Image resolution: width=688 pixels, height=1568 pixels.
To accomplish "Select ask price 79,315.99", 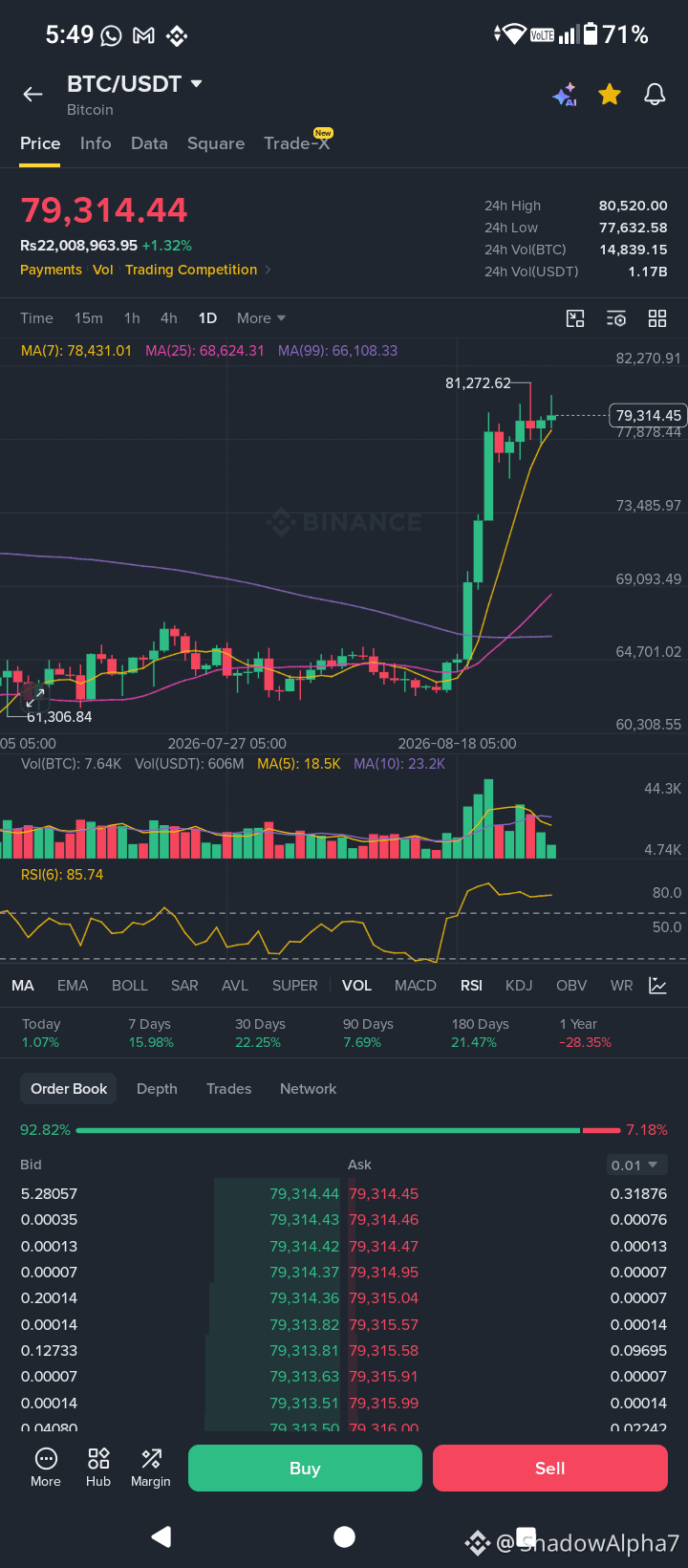I will coord(384,1404).
